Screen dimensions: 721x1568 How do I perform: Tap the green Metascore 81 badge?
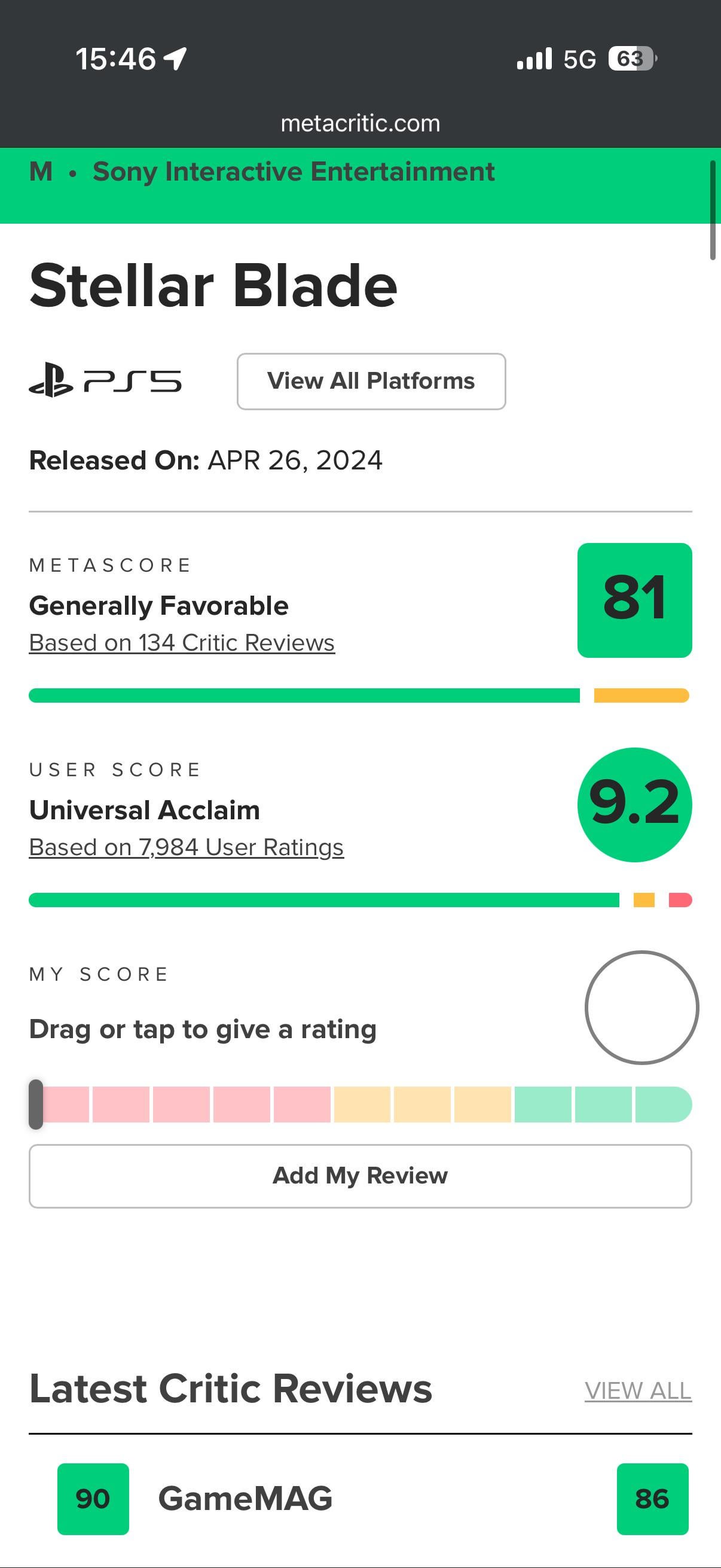[x=634, y=600]
